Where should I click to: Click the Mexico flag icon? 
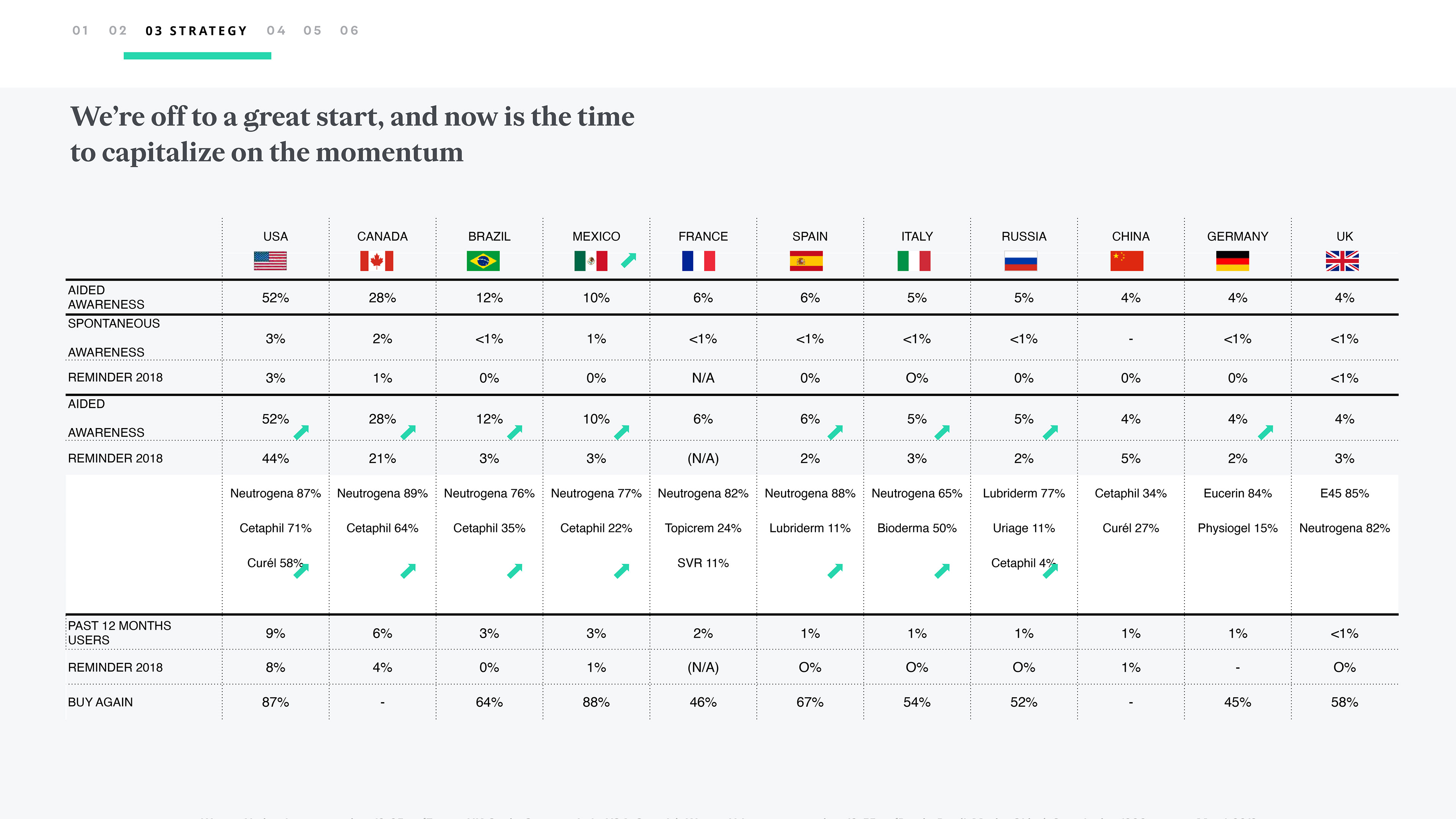[591, 261]
